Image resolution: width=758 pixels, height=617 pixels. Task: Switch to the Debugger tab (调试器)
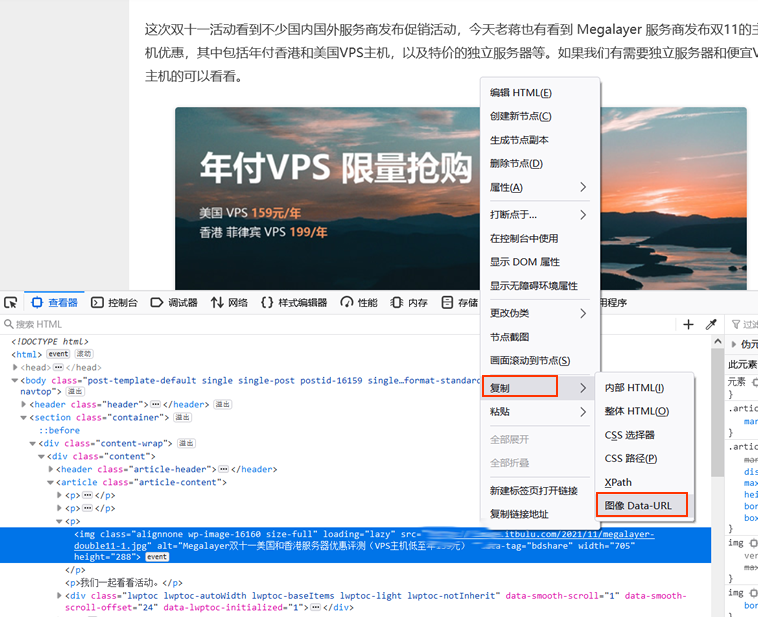point(174,303)
